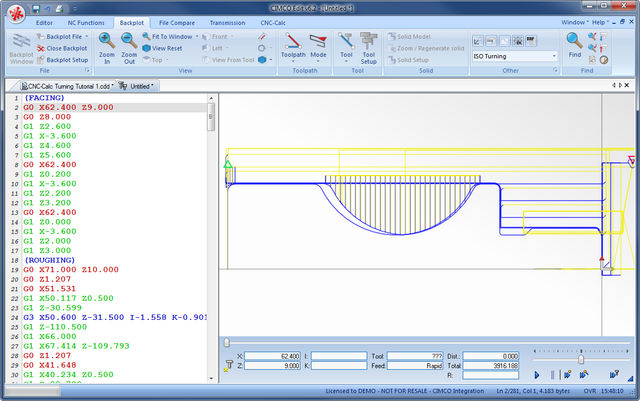Open the quick access toolbar customize arrow
This screenshot has height=401, width=640.
(75, 9)
